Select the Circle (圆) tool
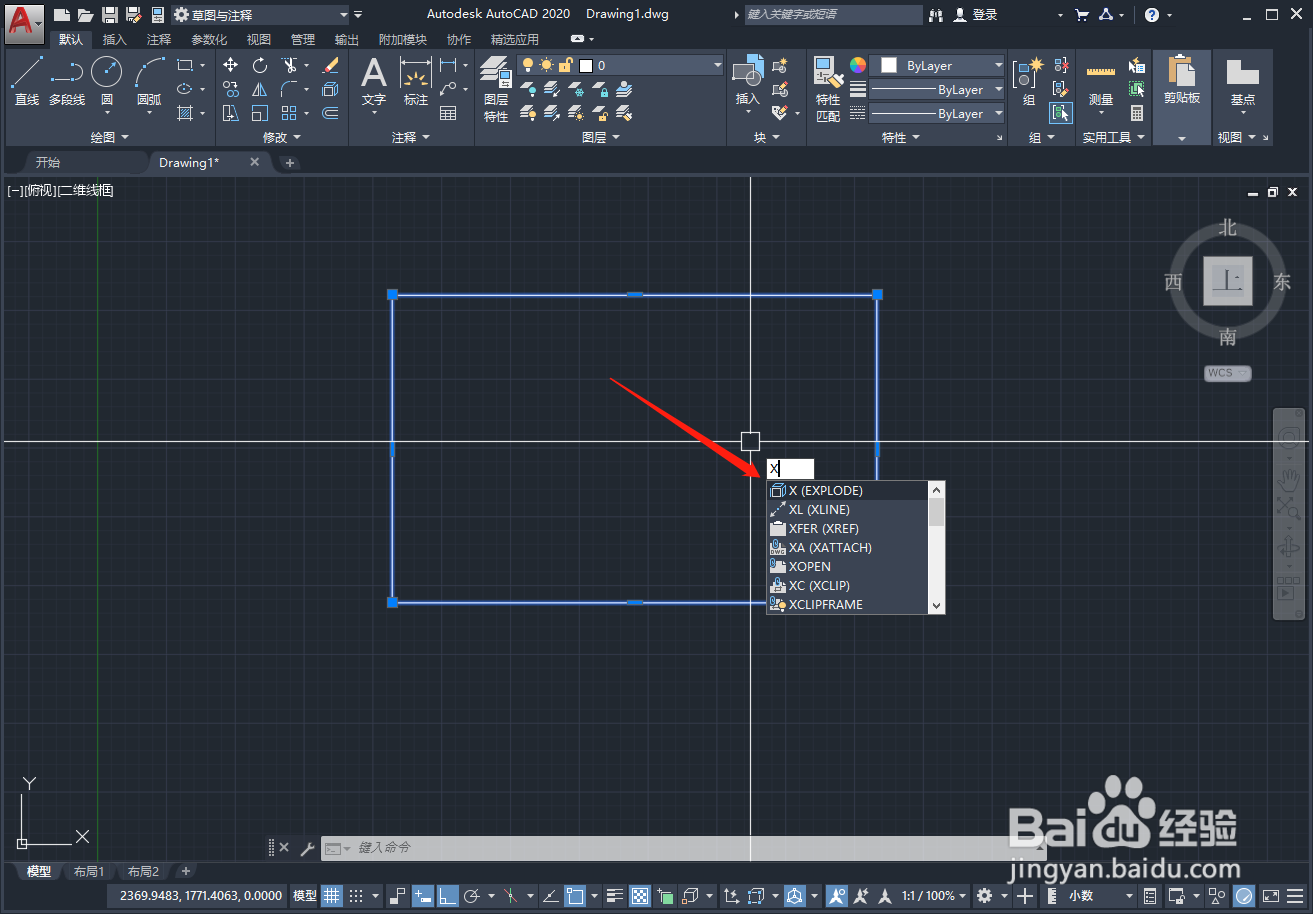Screen dimensions: 1313x914 pyautogui.click(x=107, y=80)
